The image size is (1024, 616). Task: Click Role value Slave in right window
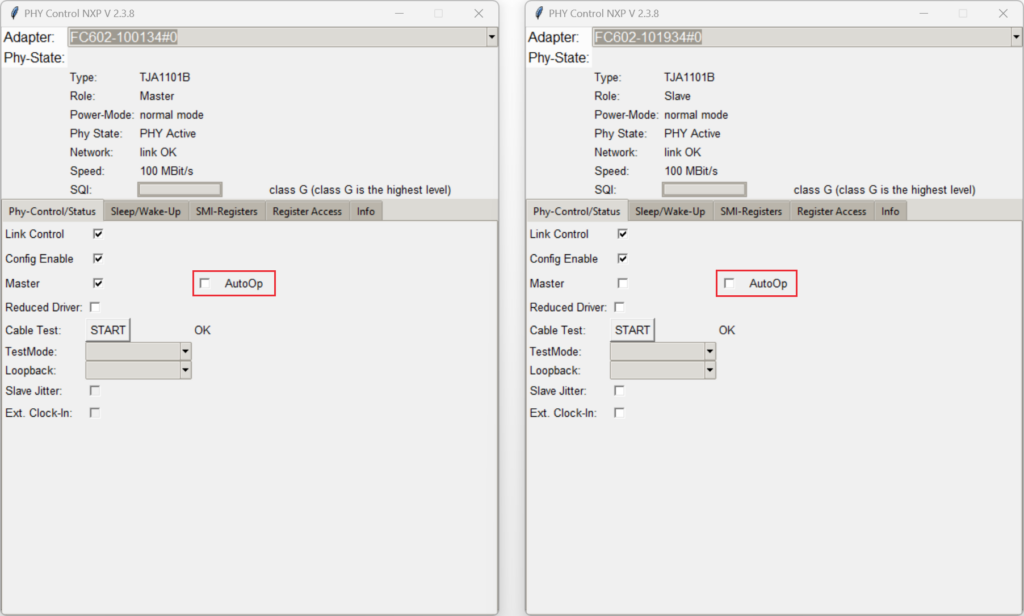(677, 96)
